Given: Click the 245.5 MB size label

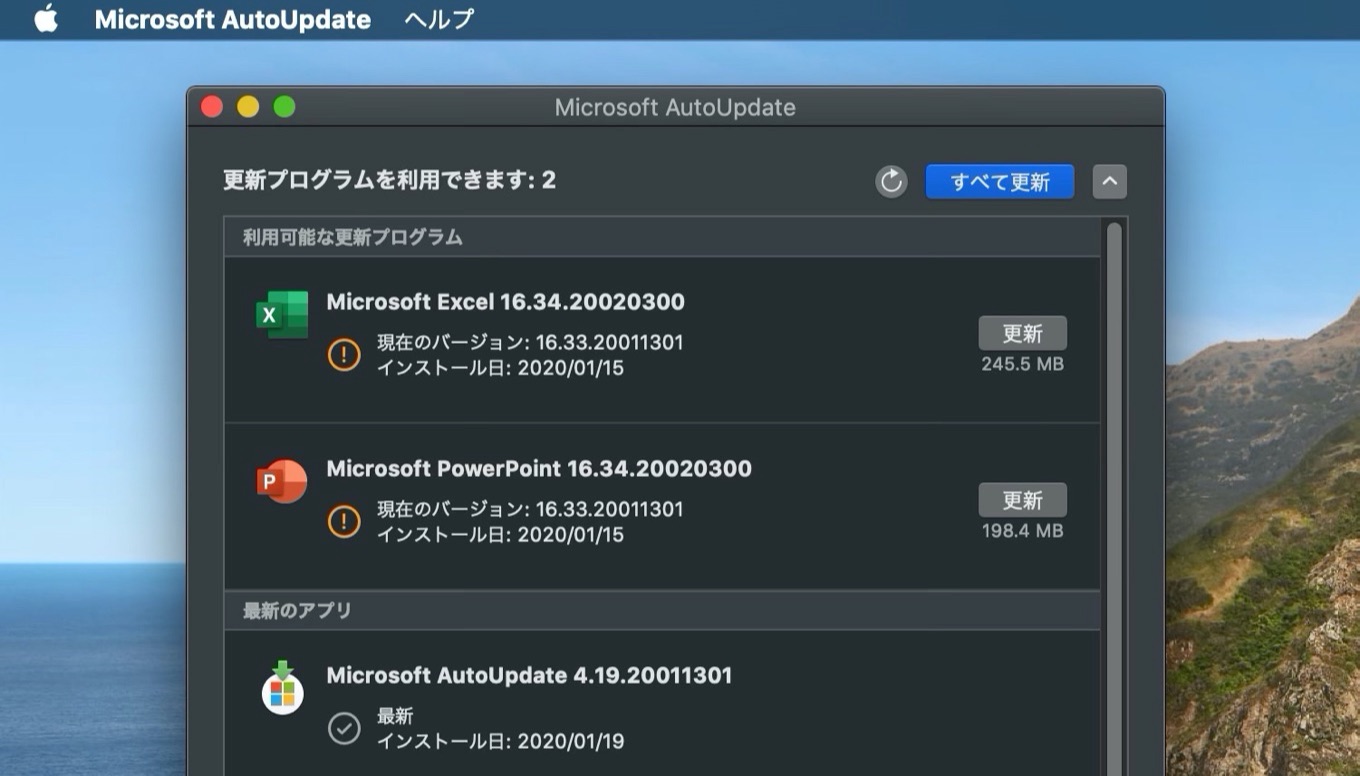Looking at the screenshot, I should click(1022, 364).
